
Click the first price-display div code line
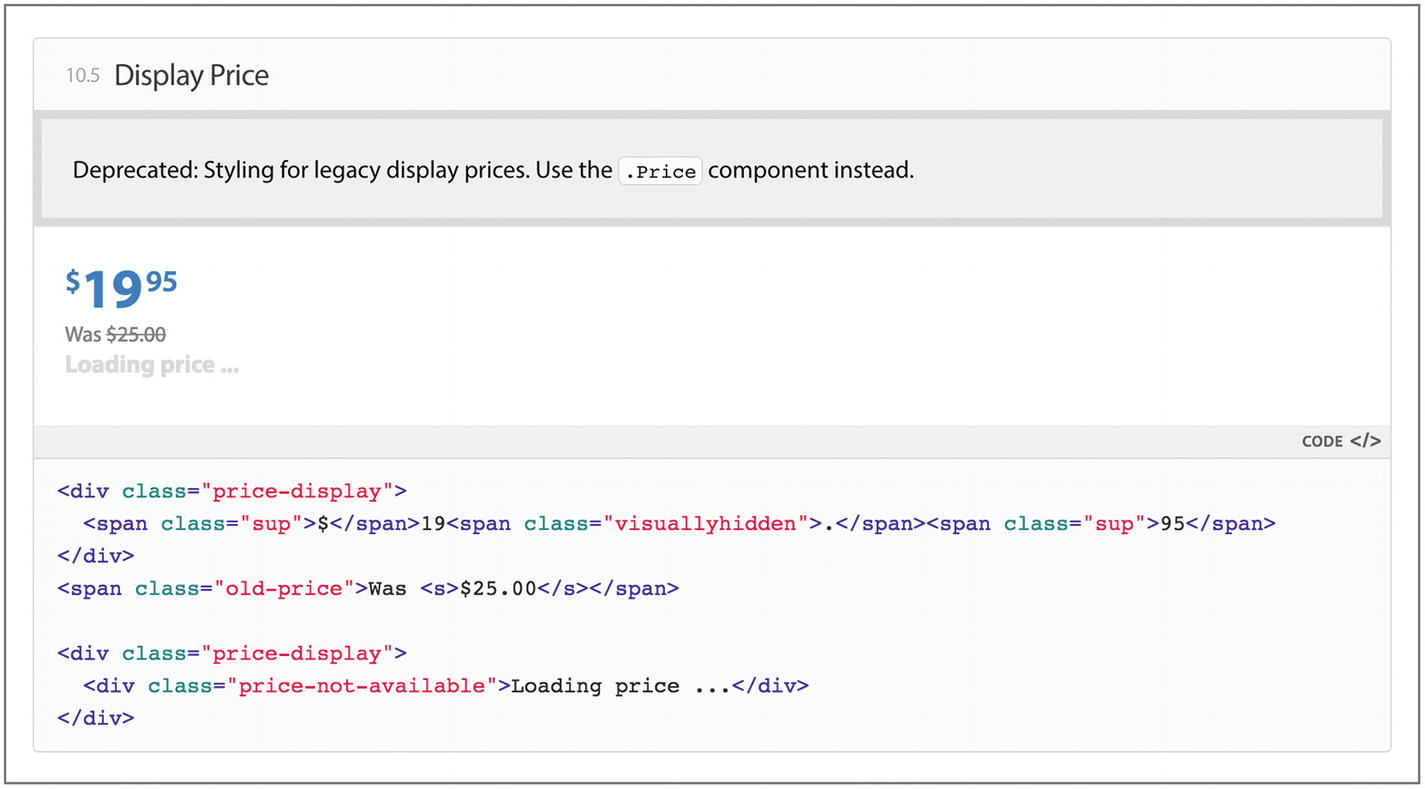coord(232,491)
